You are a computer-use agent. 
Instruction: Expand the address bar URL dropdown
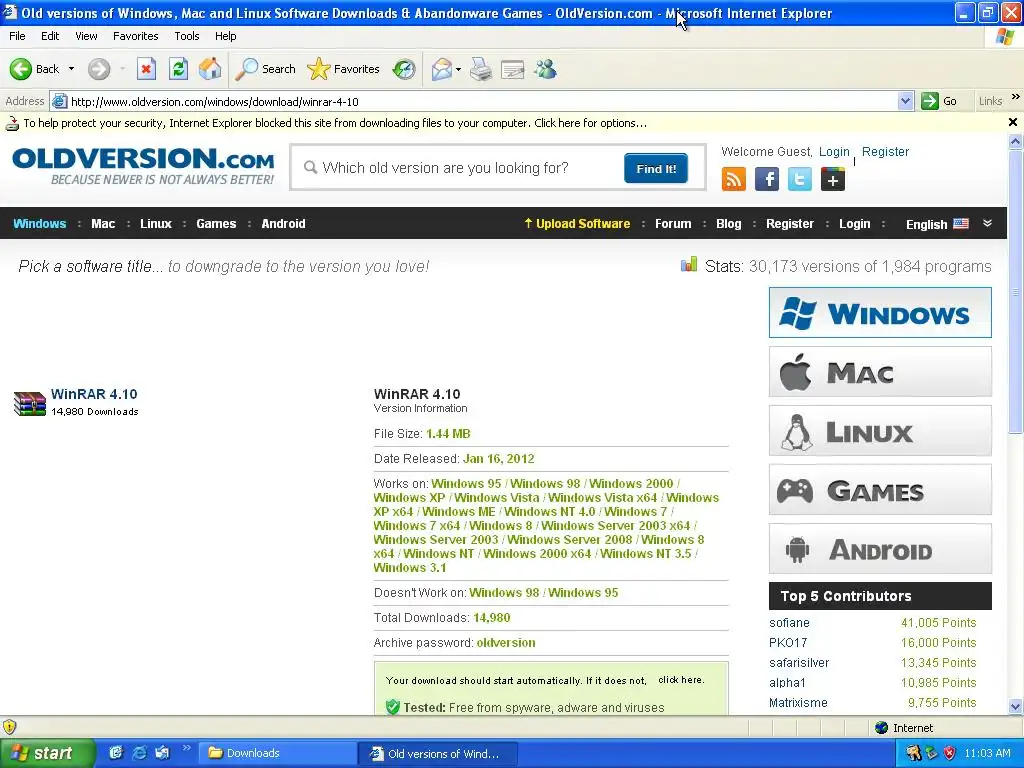pyautogui.click(x=905, y=101)
